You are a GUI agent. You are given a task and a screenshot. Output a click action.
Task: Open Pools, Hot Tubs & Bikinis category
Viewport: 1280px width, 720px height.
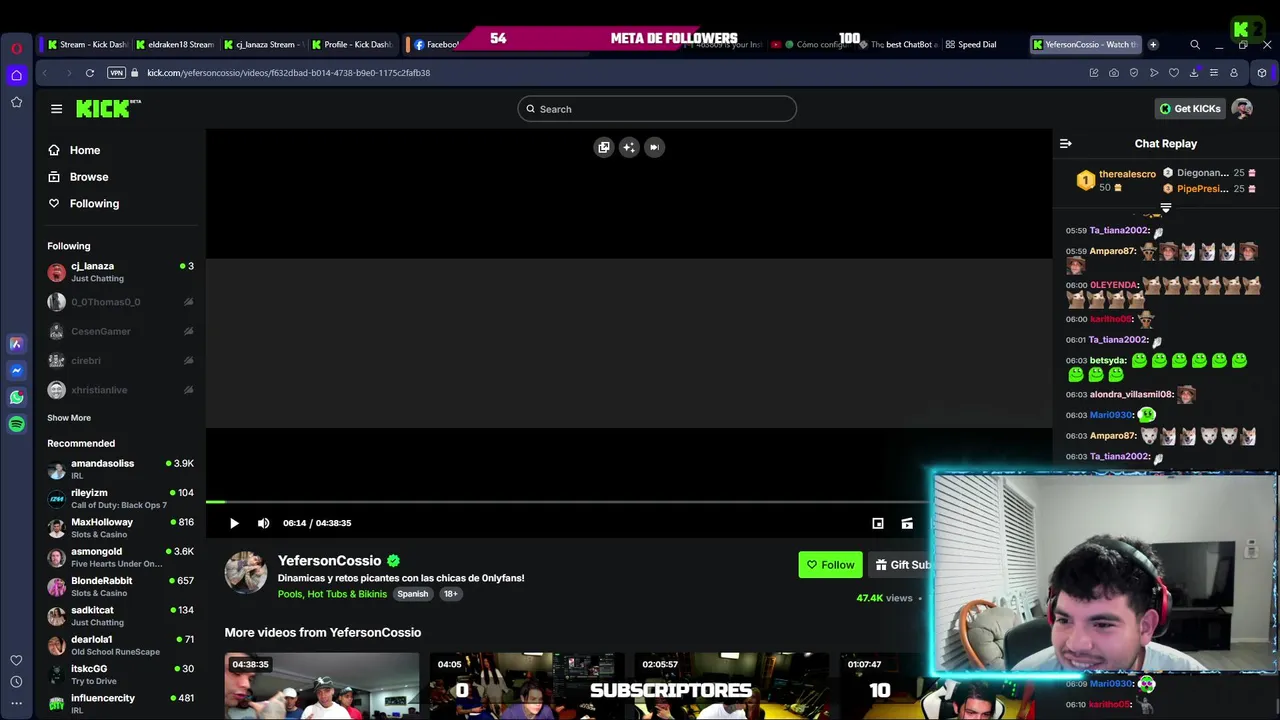pos(332,594)
